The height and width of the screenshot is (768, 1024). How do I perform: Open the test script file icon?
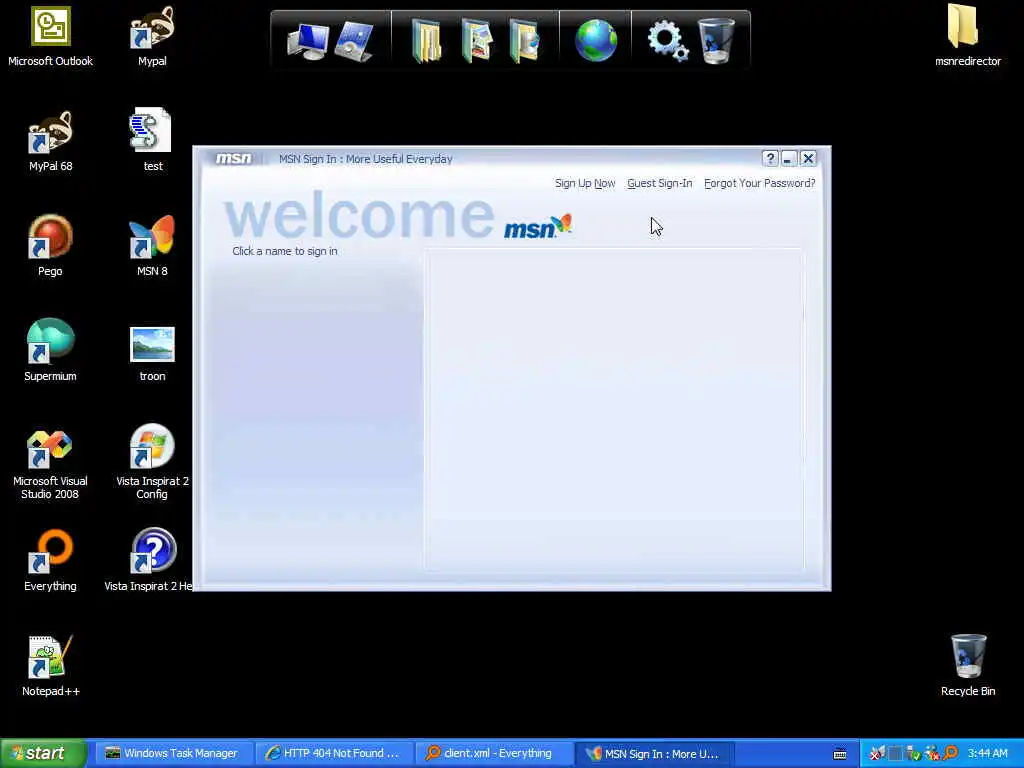152,141
